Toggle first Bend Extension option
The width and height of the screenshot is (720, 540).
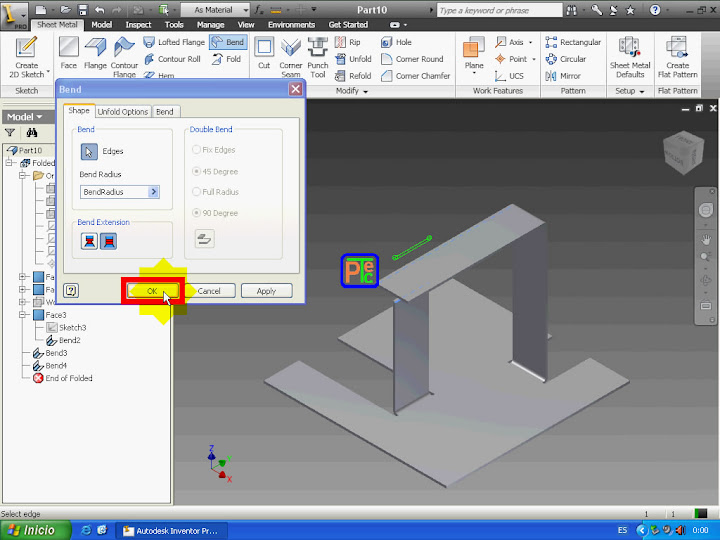[x=90, y=241]
